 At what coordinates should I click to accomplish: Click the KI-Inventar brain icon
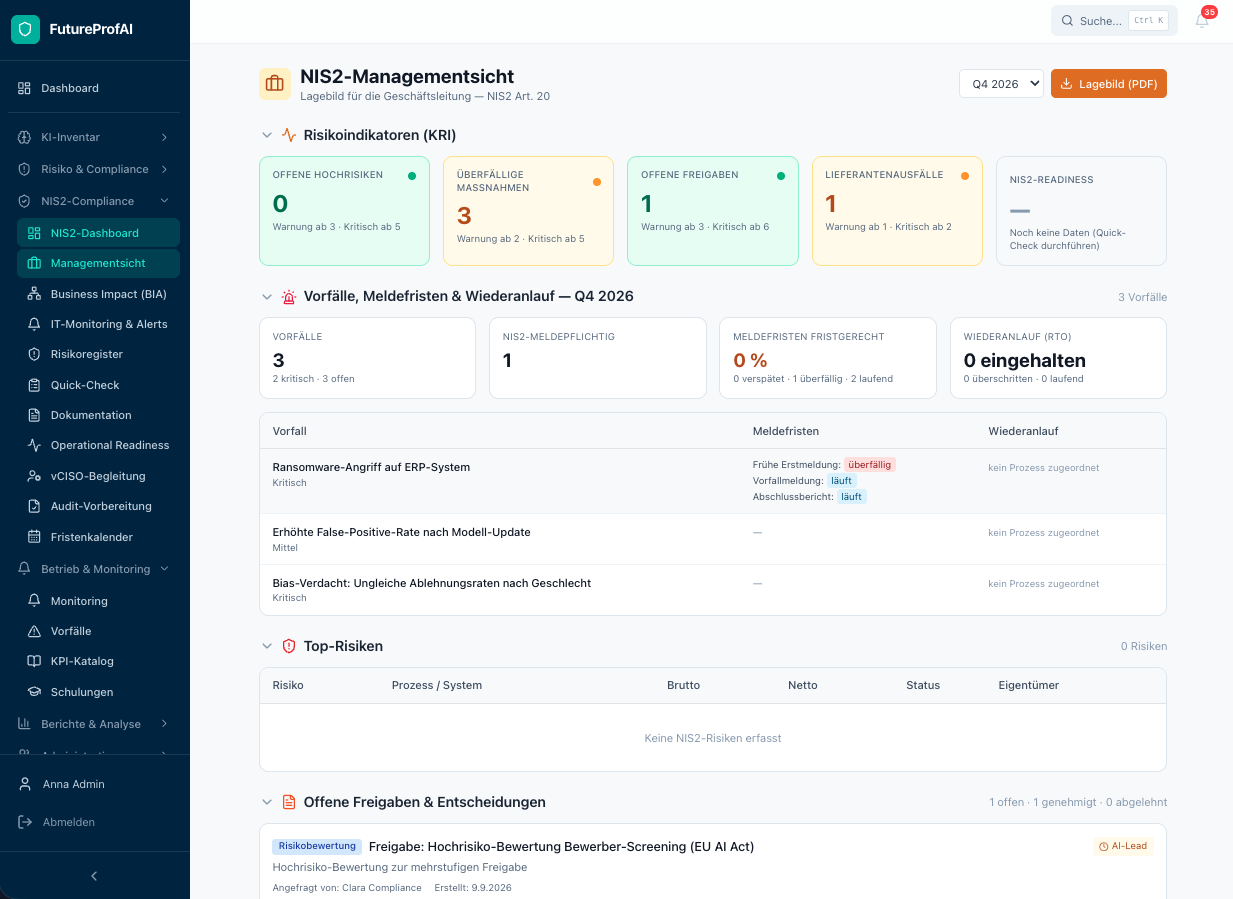[24, 137]
